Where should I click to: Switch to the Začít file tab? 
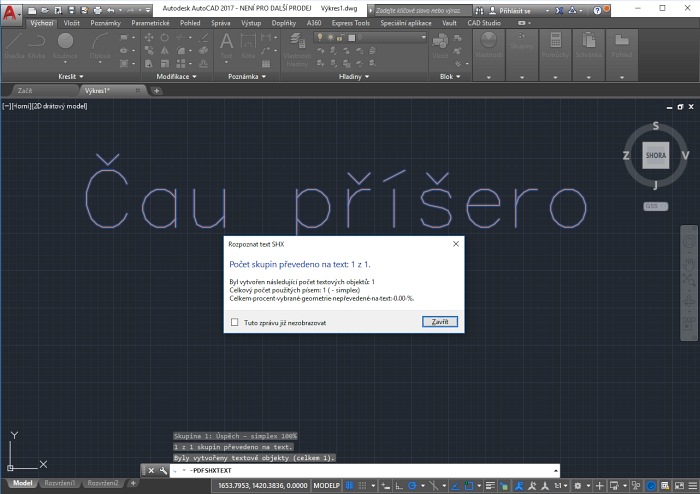click(x=25, y=91)
